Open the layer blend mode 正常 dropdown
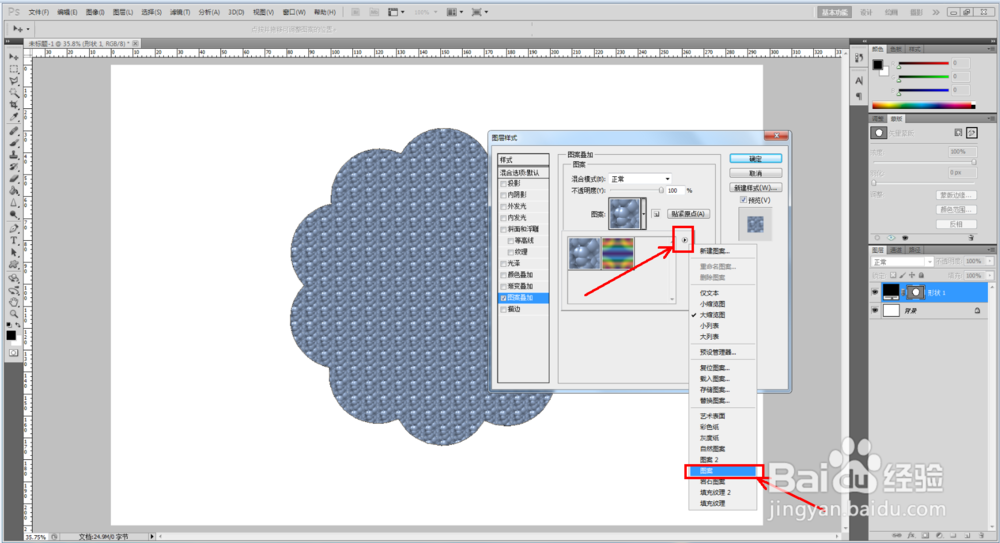1000x543 pixels. [902, 262]
